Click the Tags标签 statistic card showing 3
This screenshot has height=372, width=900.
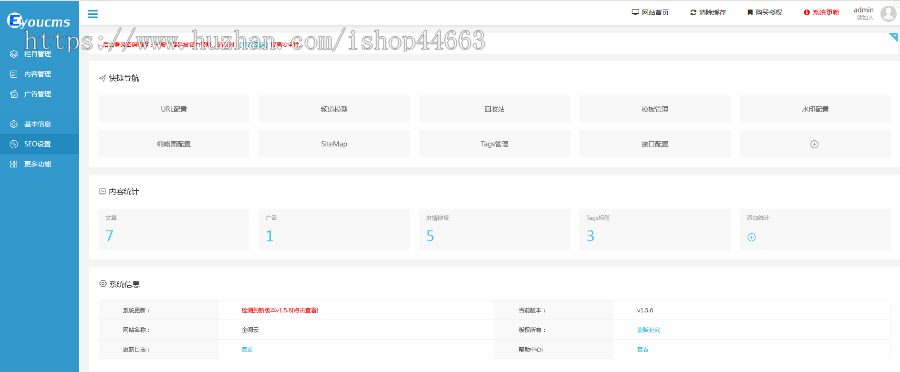[x=655, y=229]
